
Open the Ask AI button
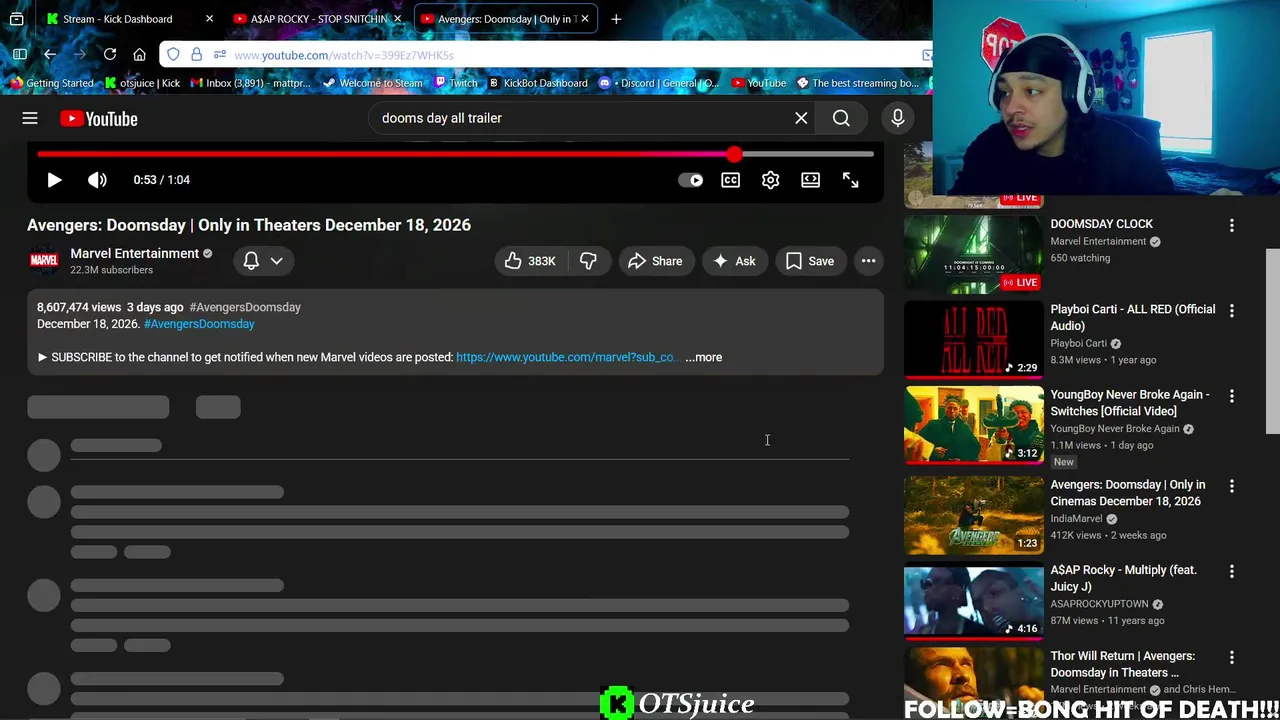pyautogui.click(x=734, y=261)
